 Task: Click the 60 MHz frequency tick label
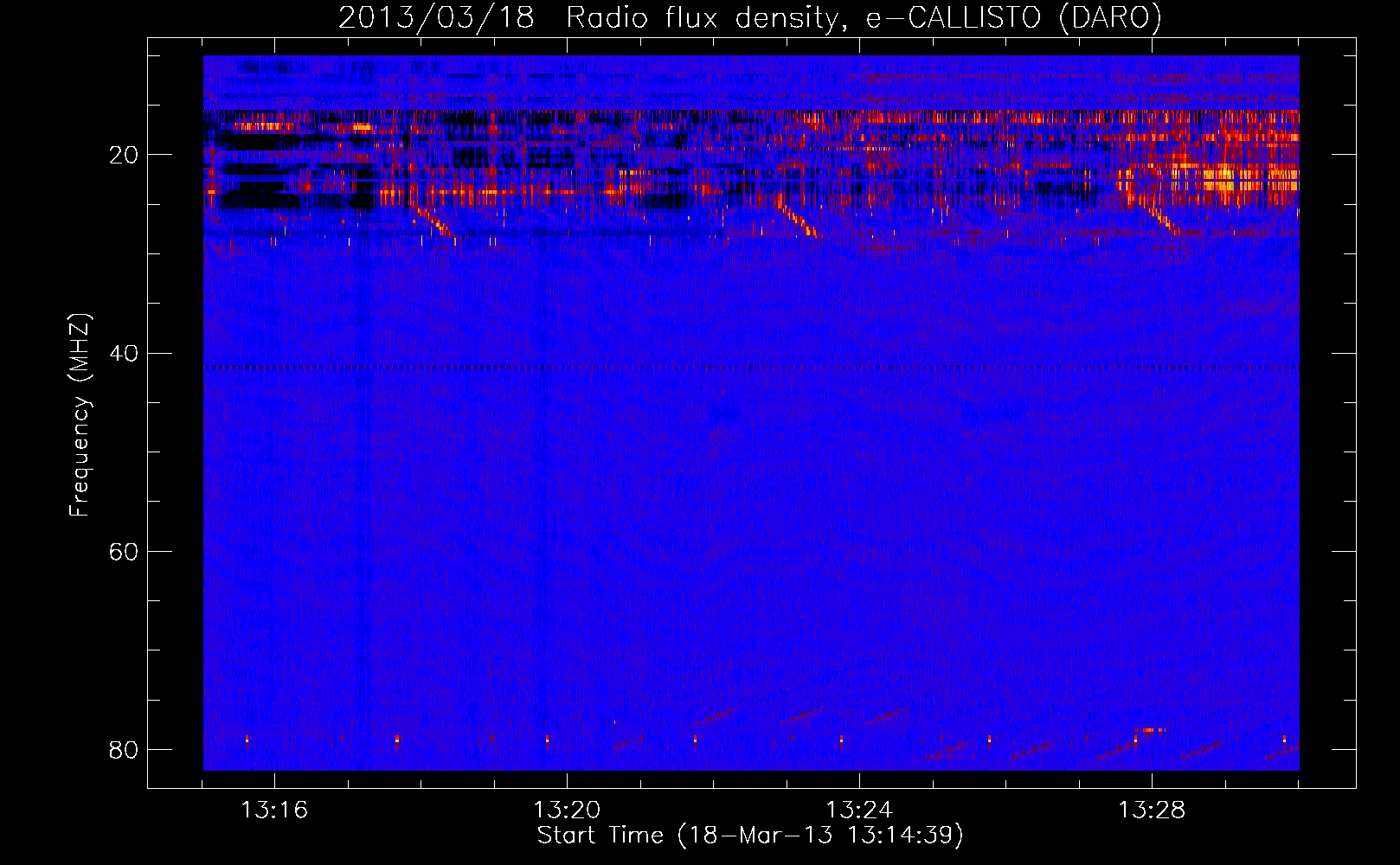(124, 551)
